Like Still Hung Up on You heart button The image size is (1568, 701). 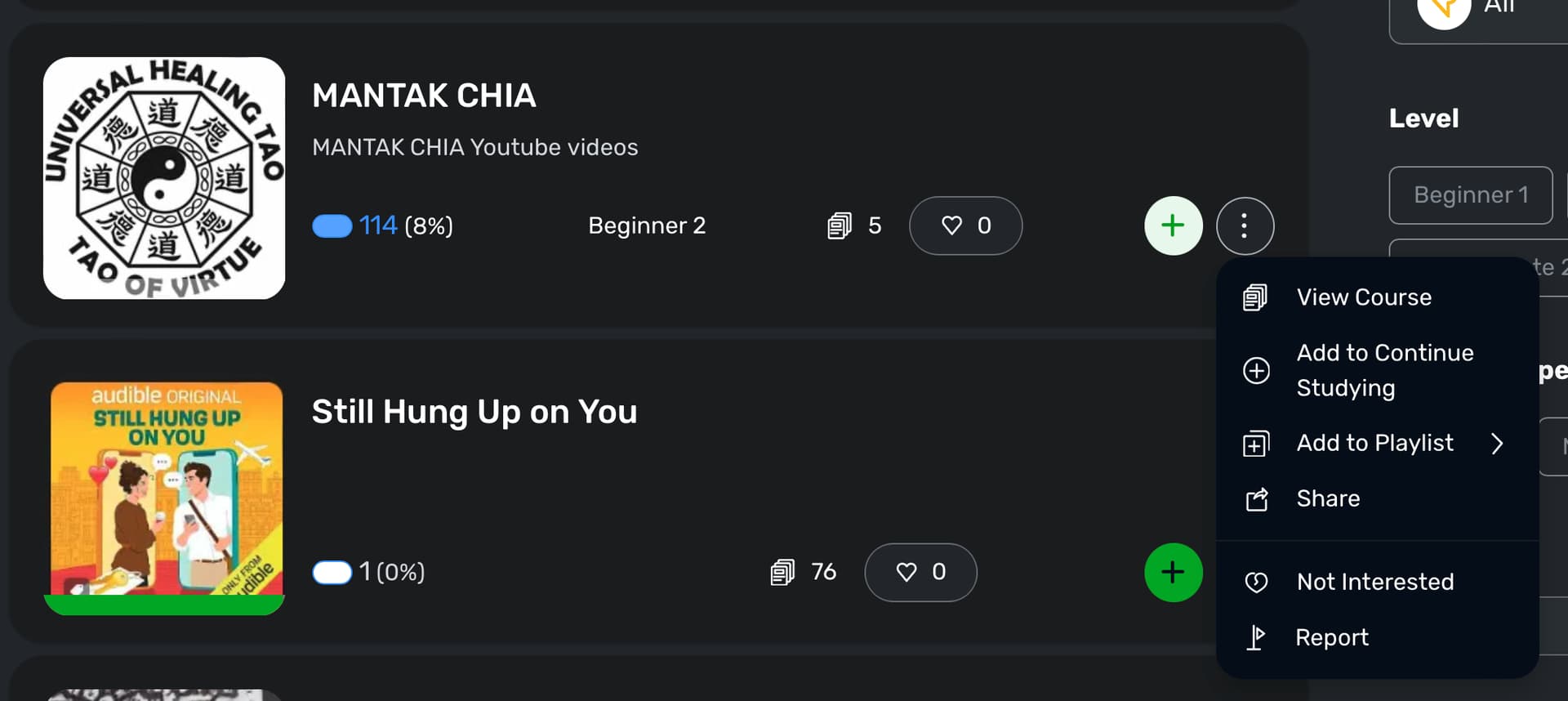pyautogui.click(x=920, y=572)
